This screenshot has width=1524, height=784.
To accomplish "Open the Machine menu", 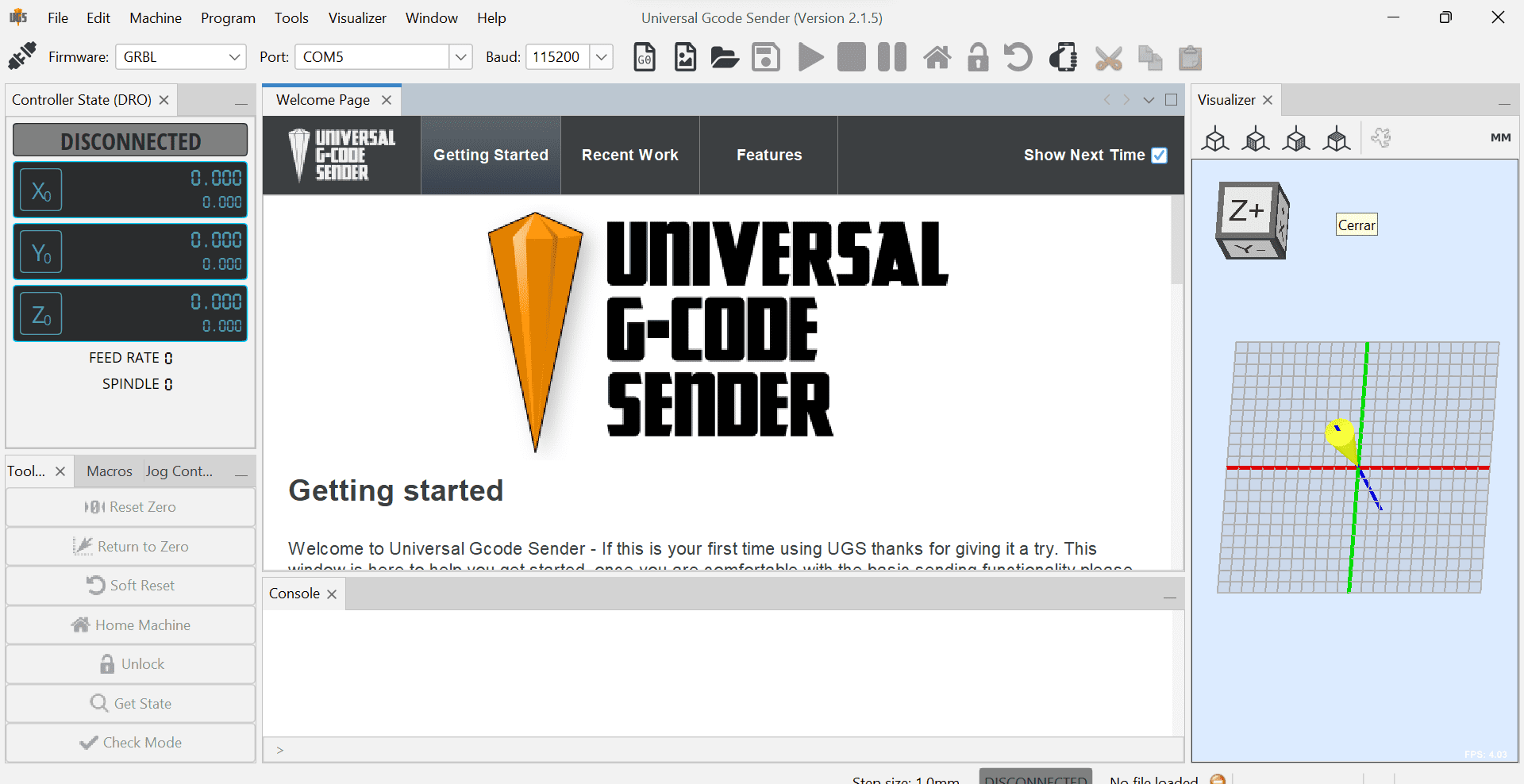I will click(156, 17).
